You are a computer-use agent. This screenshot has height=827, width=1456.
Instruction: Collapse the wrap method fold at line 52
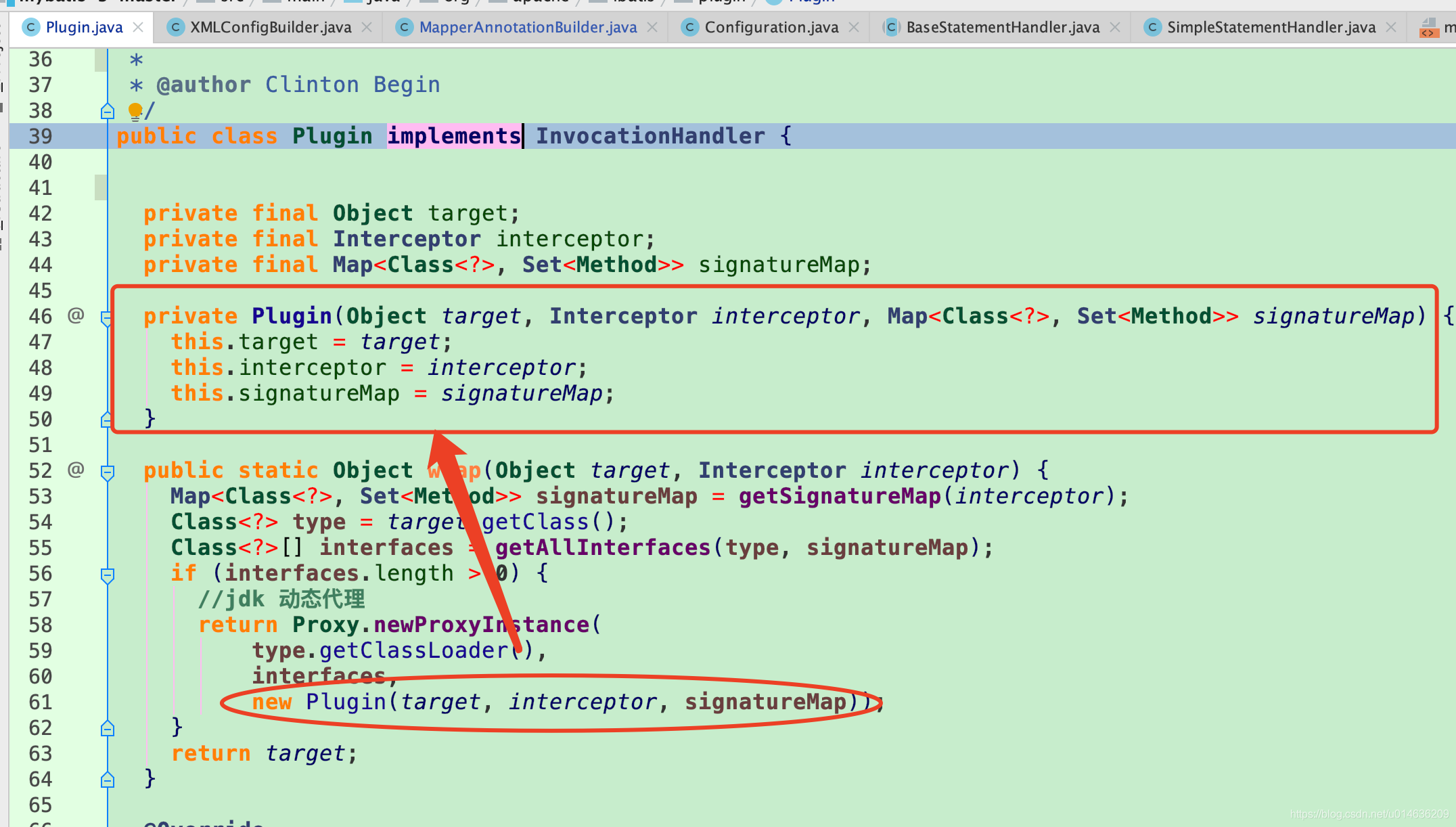(108, 472)
